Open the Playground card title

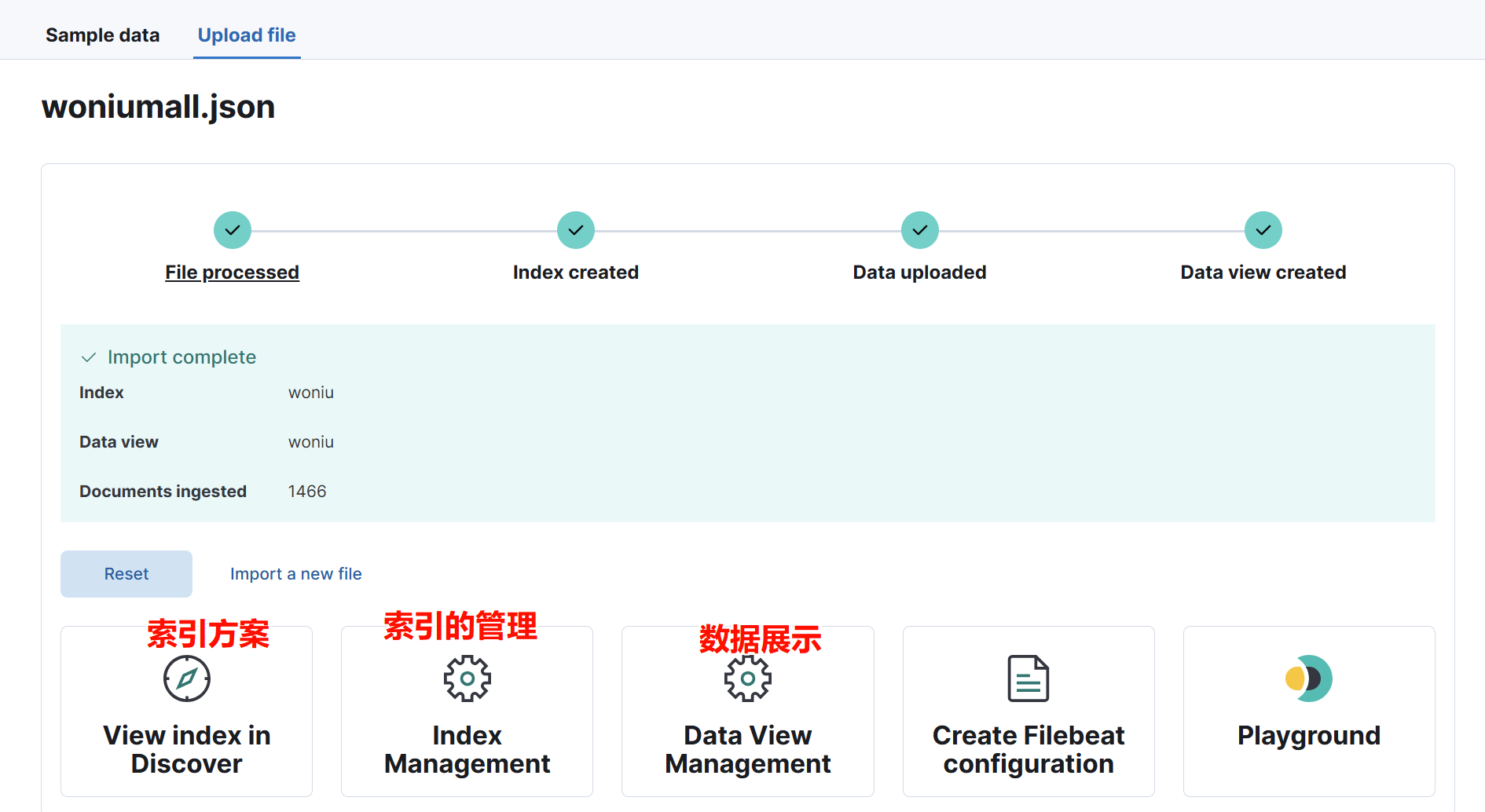tap(1308, 736)
